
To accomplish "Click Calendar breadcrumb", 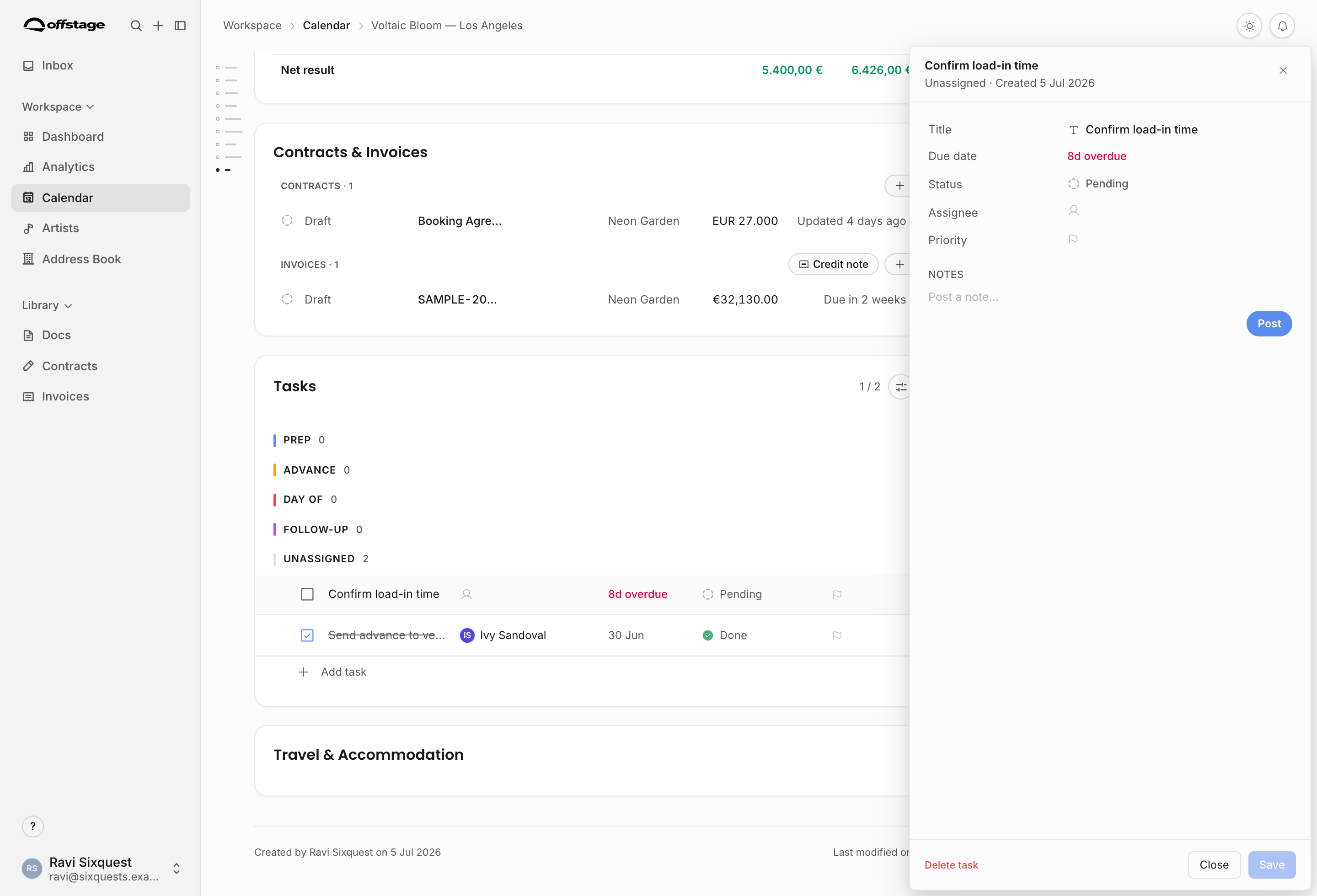I will 327,26.
